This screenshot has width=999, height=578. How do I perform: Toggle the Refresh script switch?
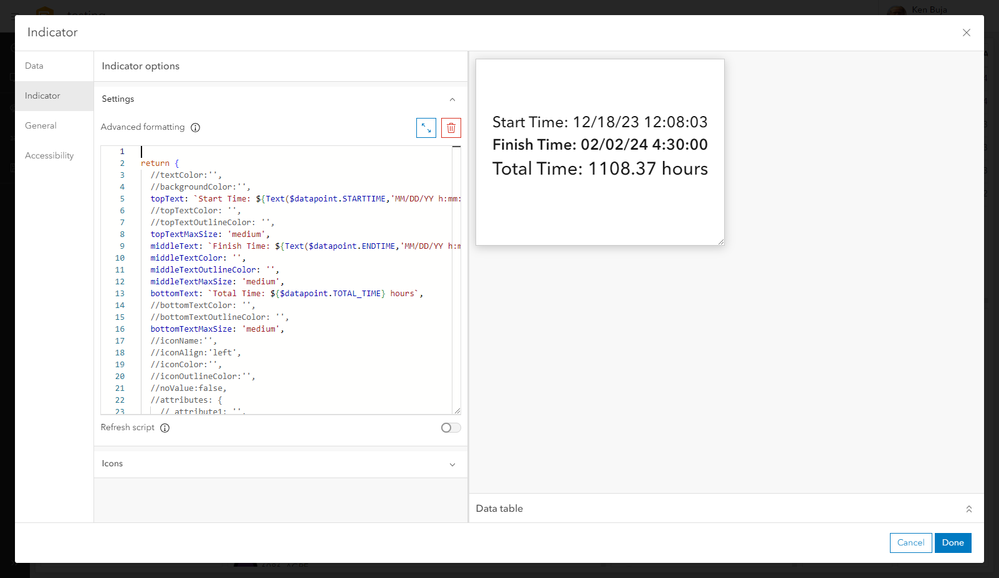coord(450,428)
